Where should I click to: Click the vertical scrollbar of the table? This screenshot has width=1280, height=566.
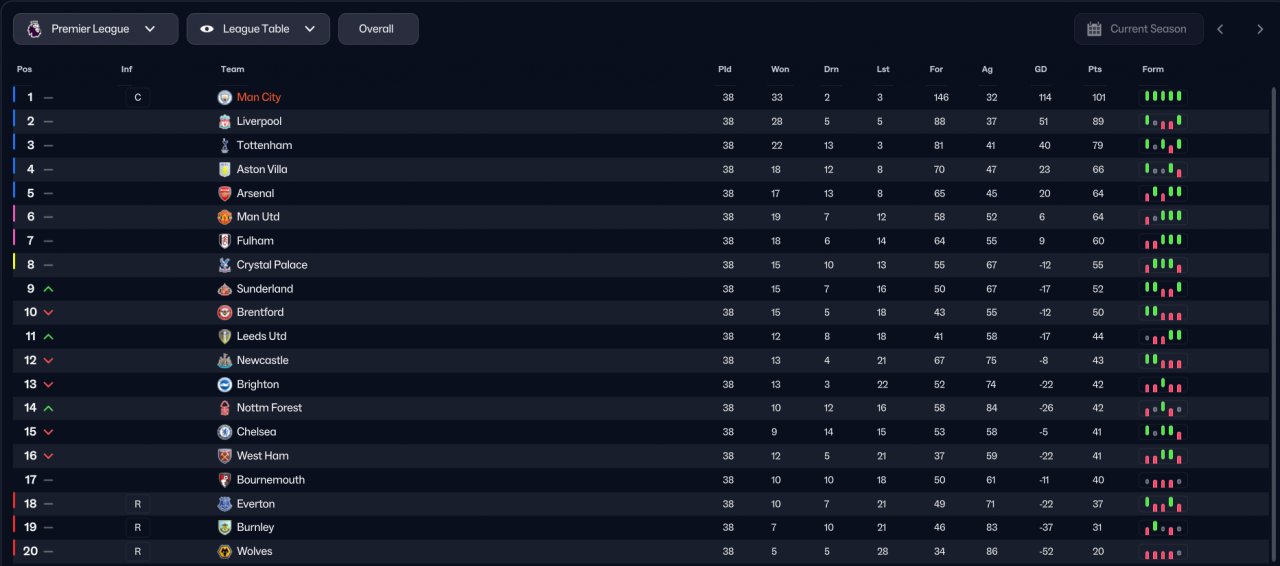[1274, 300]
